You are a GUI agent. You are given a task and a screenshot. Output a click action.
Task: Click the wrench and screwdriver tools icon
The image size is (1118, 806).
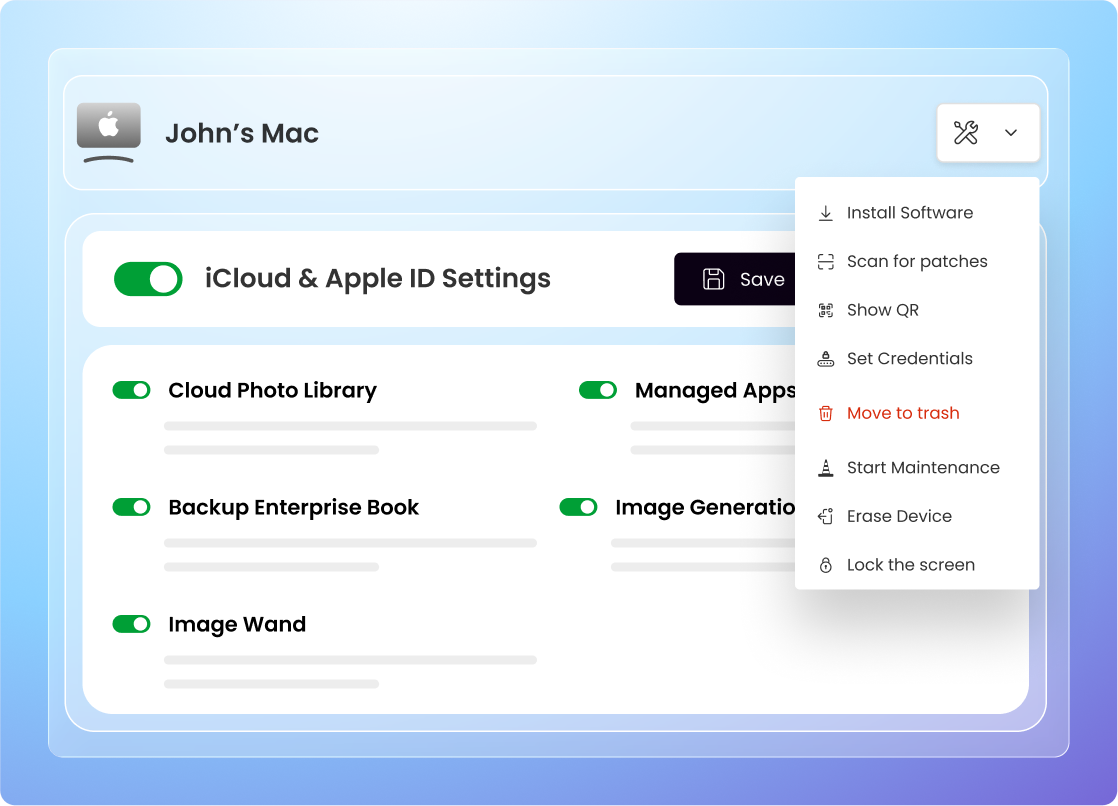[x=965, y=133]
